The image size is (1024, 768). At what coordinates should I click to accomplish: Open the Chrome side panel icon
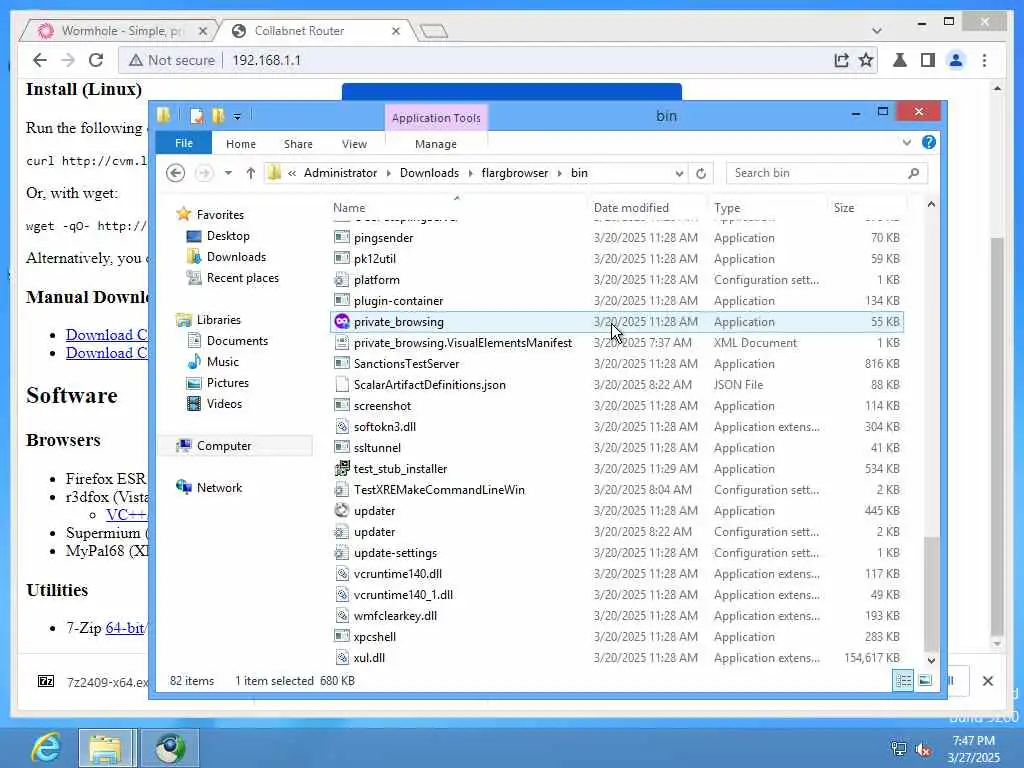(x=927, y=60)
